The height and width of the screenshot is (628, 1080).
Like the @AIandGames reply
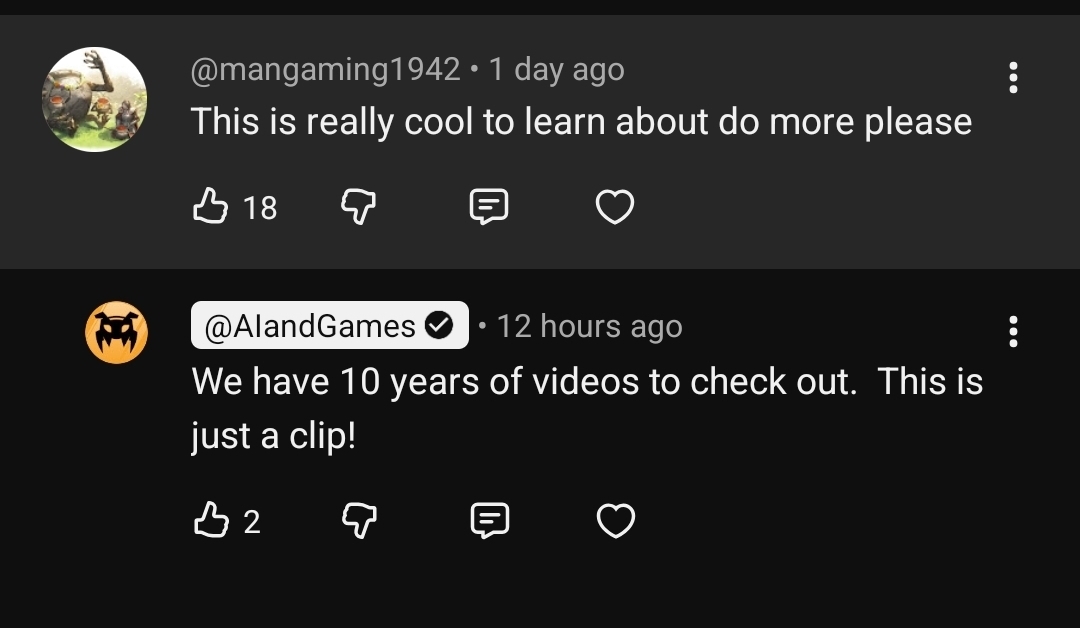tap(210, 520)
